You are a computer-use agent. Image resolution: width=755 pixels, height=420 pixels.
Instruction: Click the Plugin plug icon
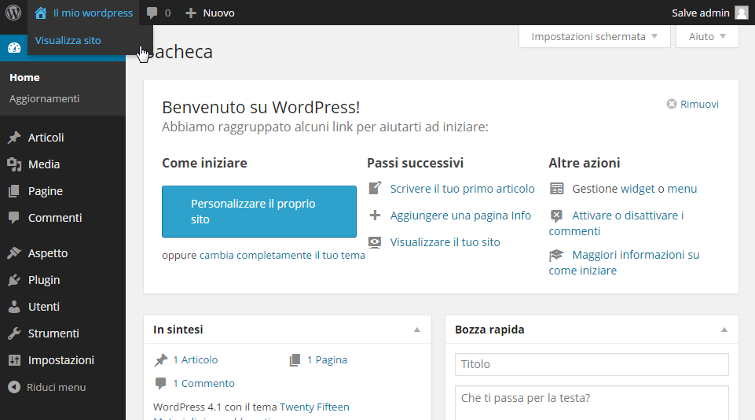click(x=14, y=280)
